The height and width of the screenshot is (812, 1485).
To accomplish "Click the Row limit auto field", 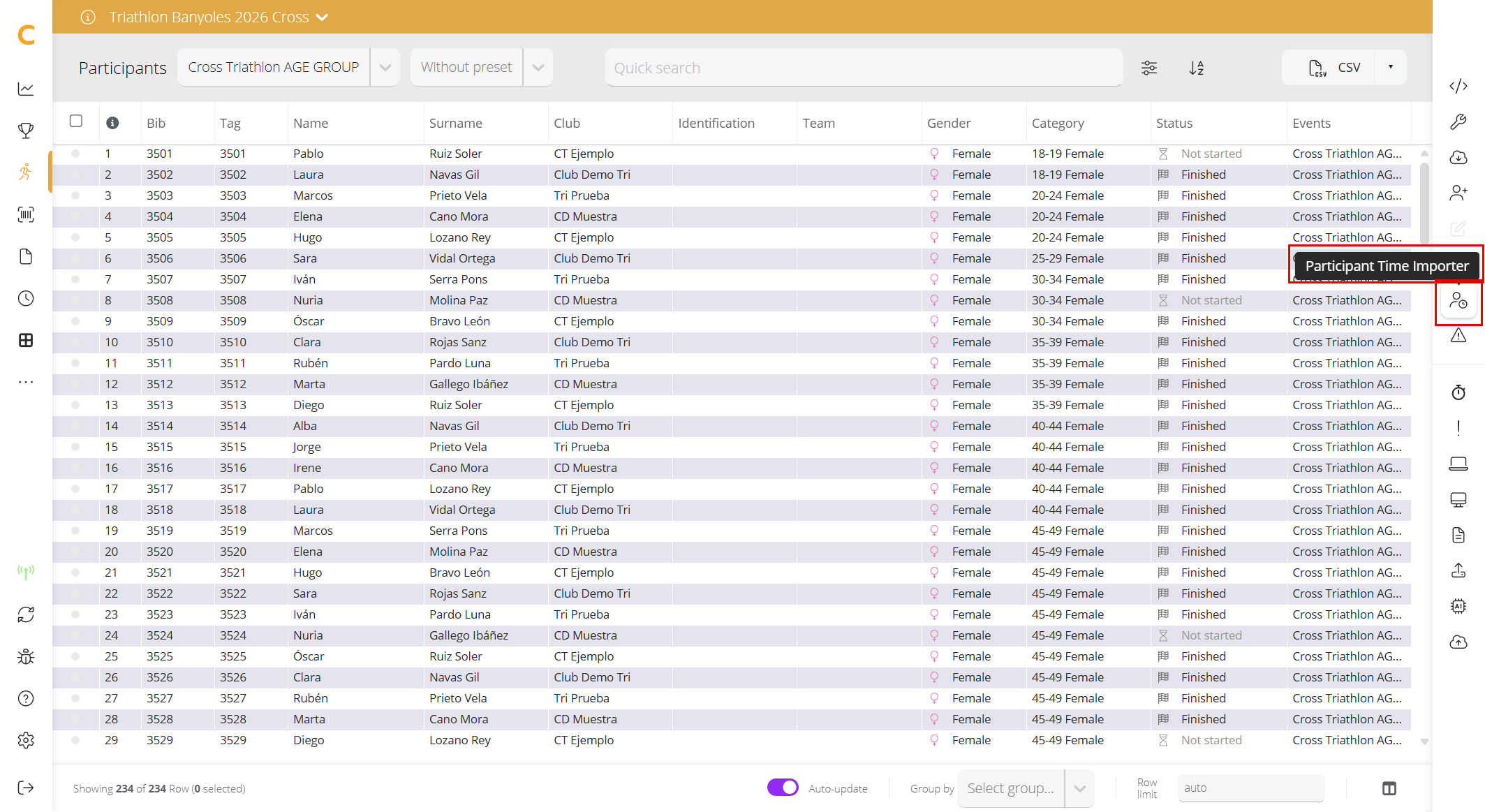I will [1250, 788].
